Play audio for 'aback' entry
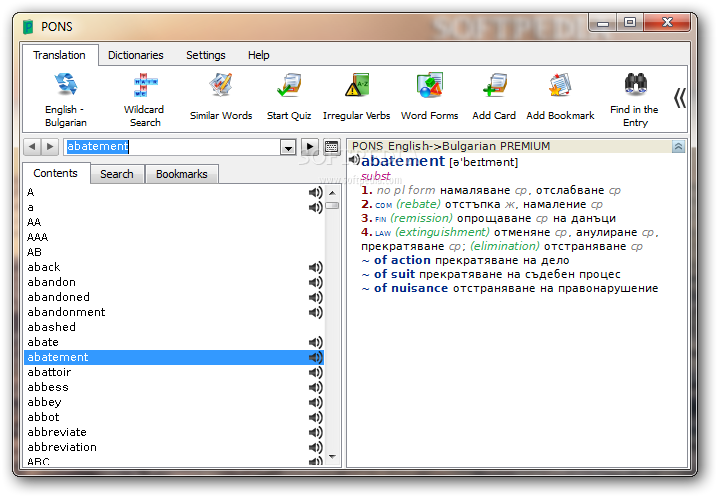 click(315, 267)
